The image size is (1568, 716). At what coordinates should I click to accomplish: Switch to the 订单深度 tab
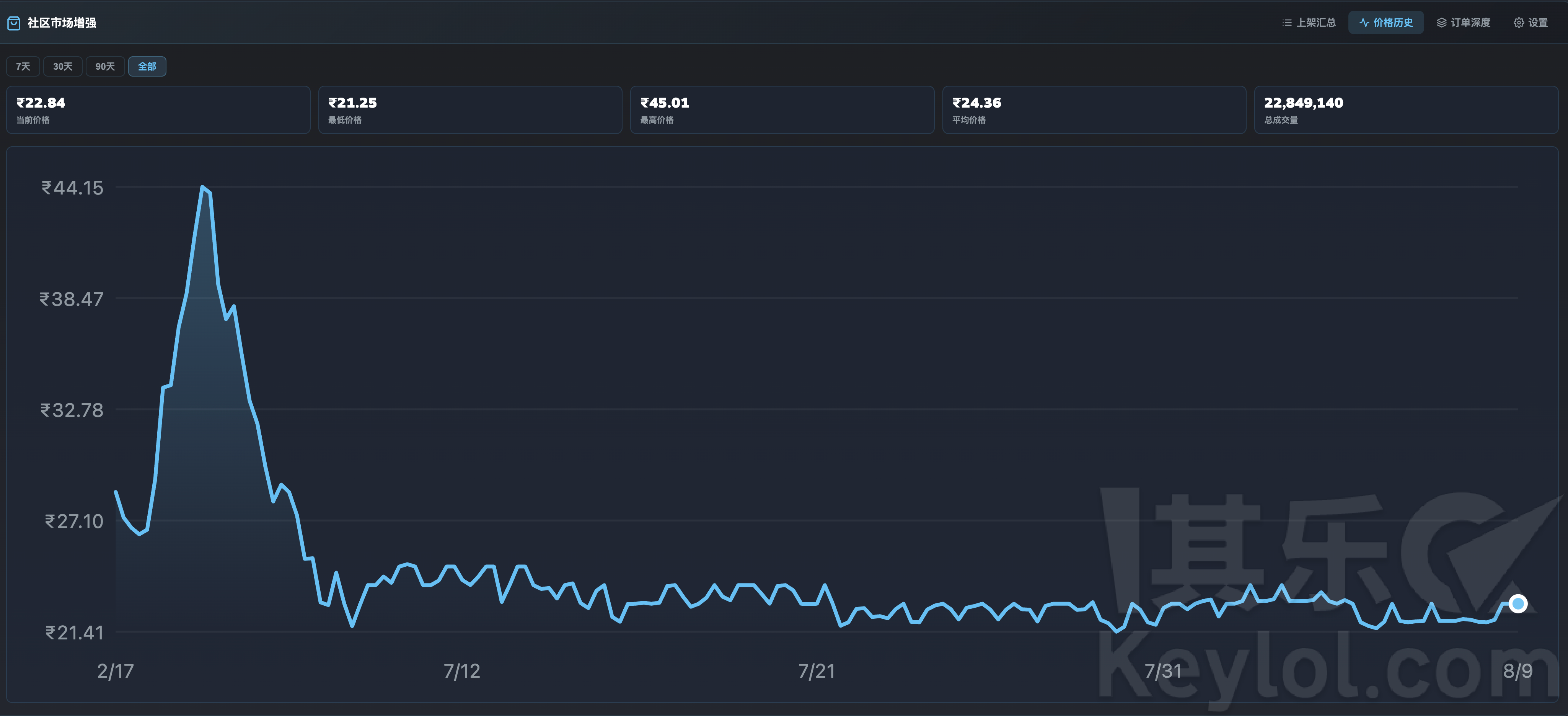pos(1463,23)
